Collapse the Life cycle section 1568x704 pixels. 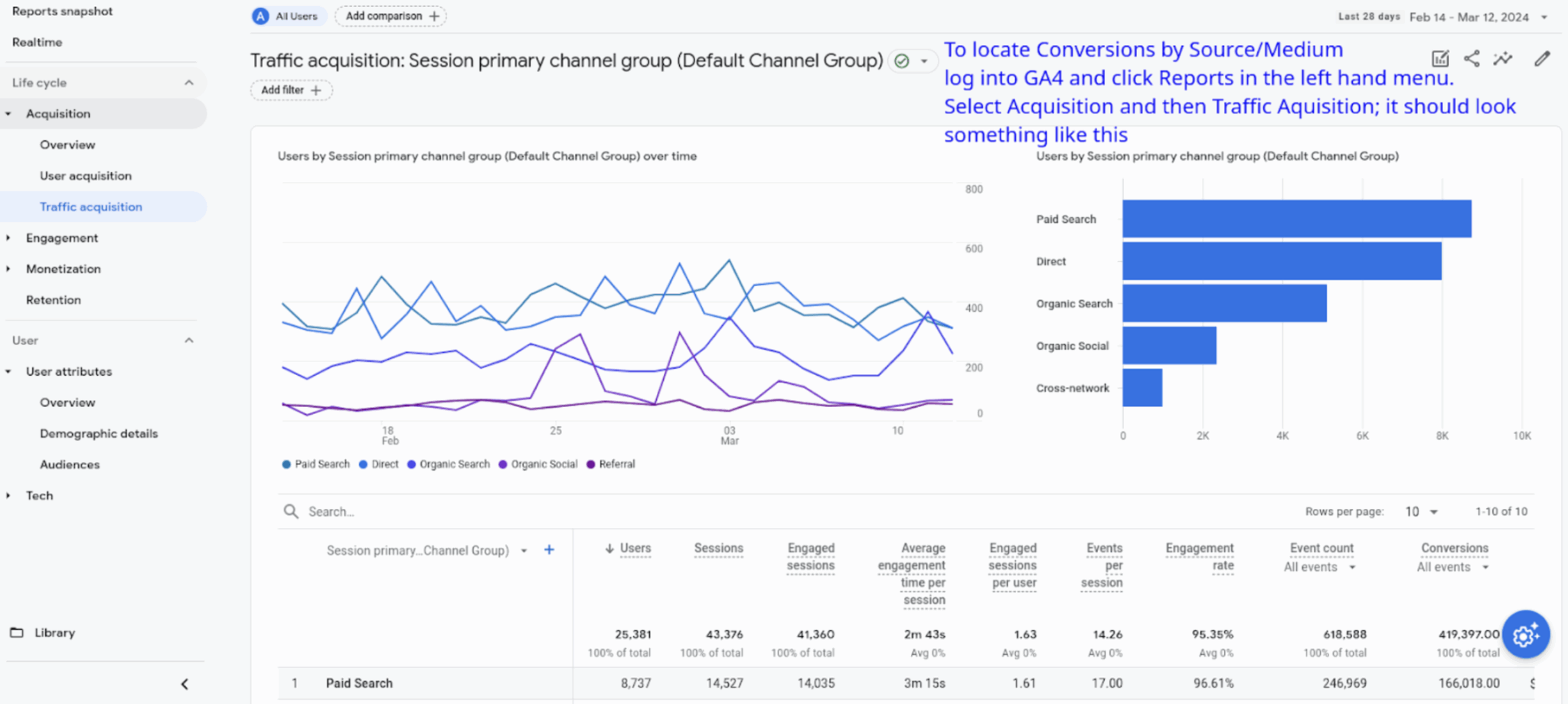tap(188, 83)
